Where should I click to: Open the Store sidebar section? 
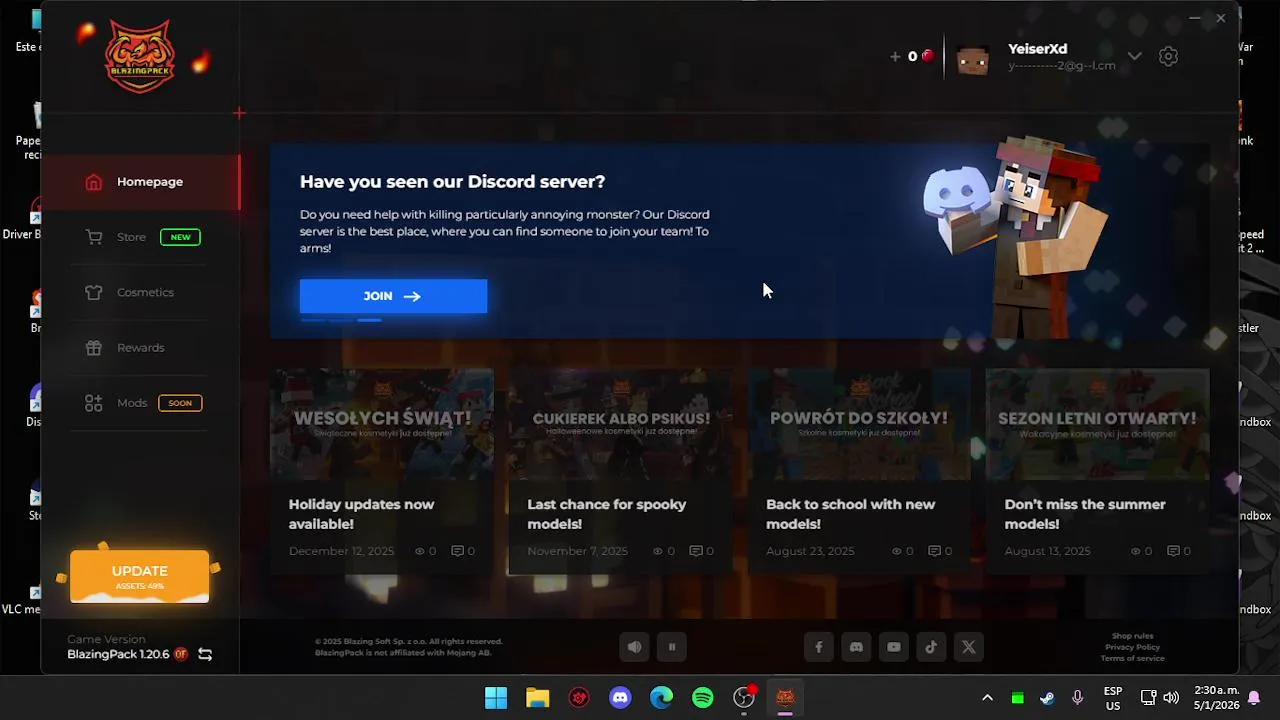[x=140, y=237]
